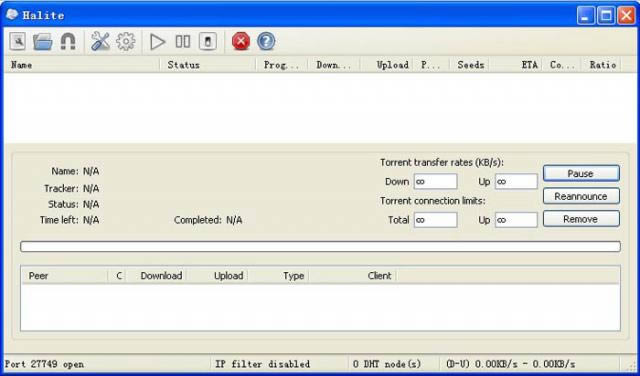This screenshot has height=376, width=640.
Task: Sort torrents by the Status column
Action: [208, 65]
